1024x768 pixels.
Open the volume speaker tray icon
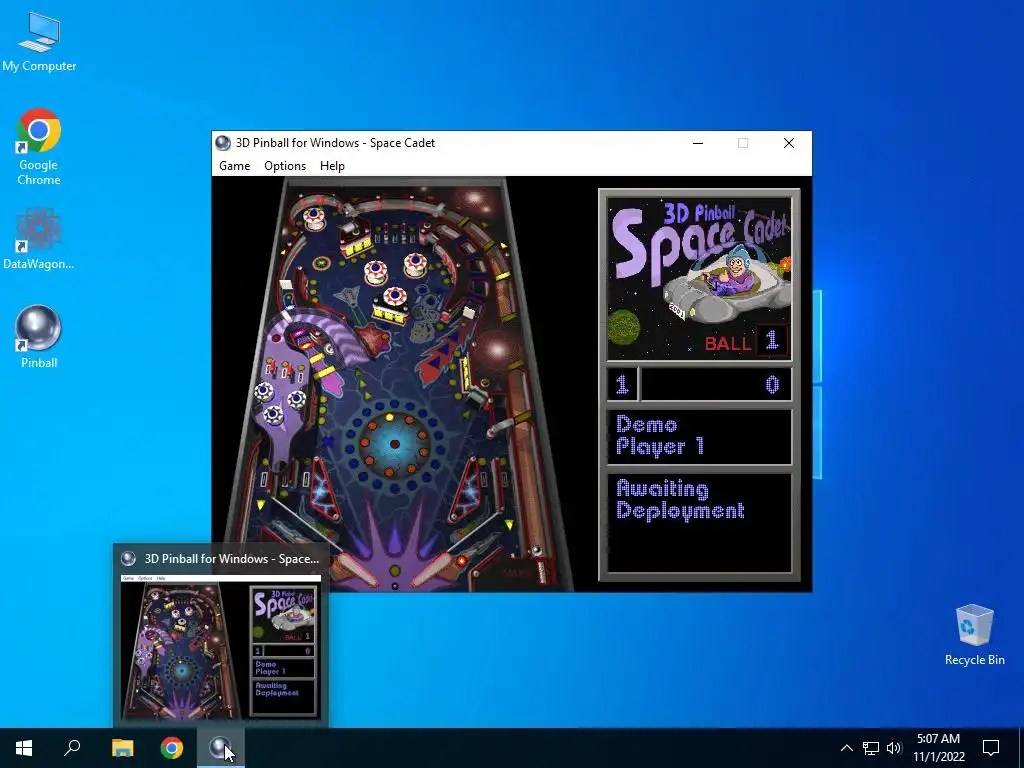[894, 748]
